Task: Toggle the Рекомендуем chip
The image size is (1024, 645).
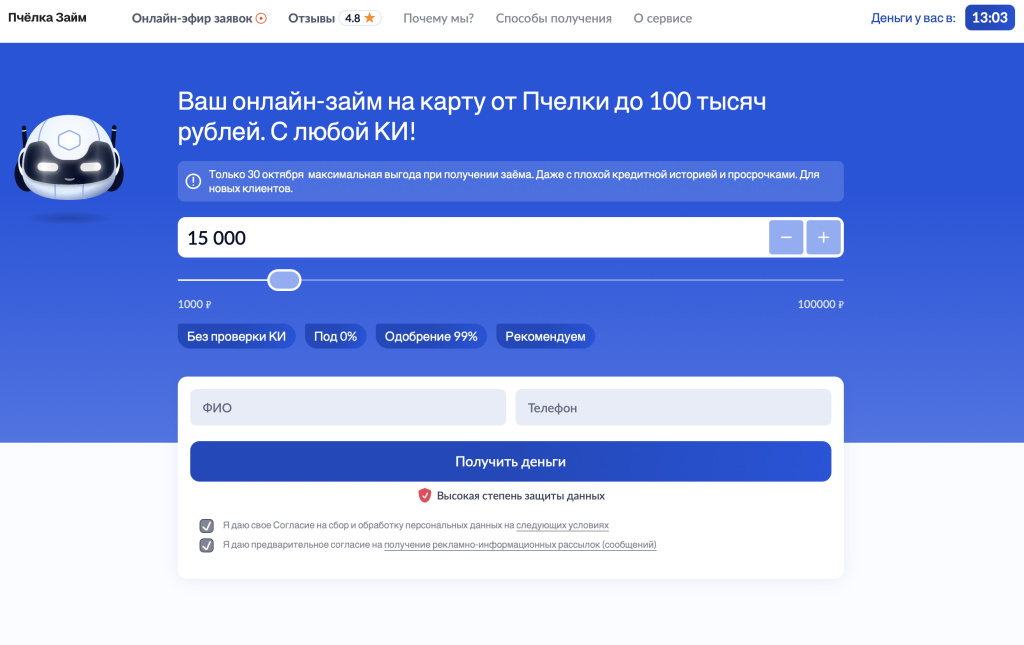Action: coord(545,335)
